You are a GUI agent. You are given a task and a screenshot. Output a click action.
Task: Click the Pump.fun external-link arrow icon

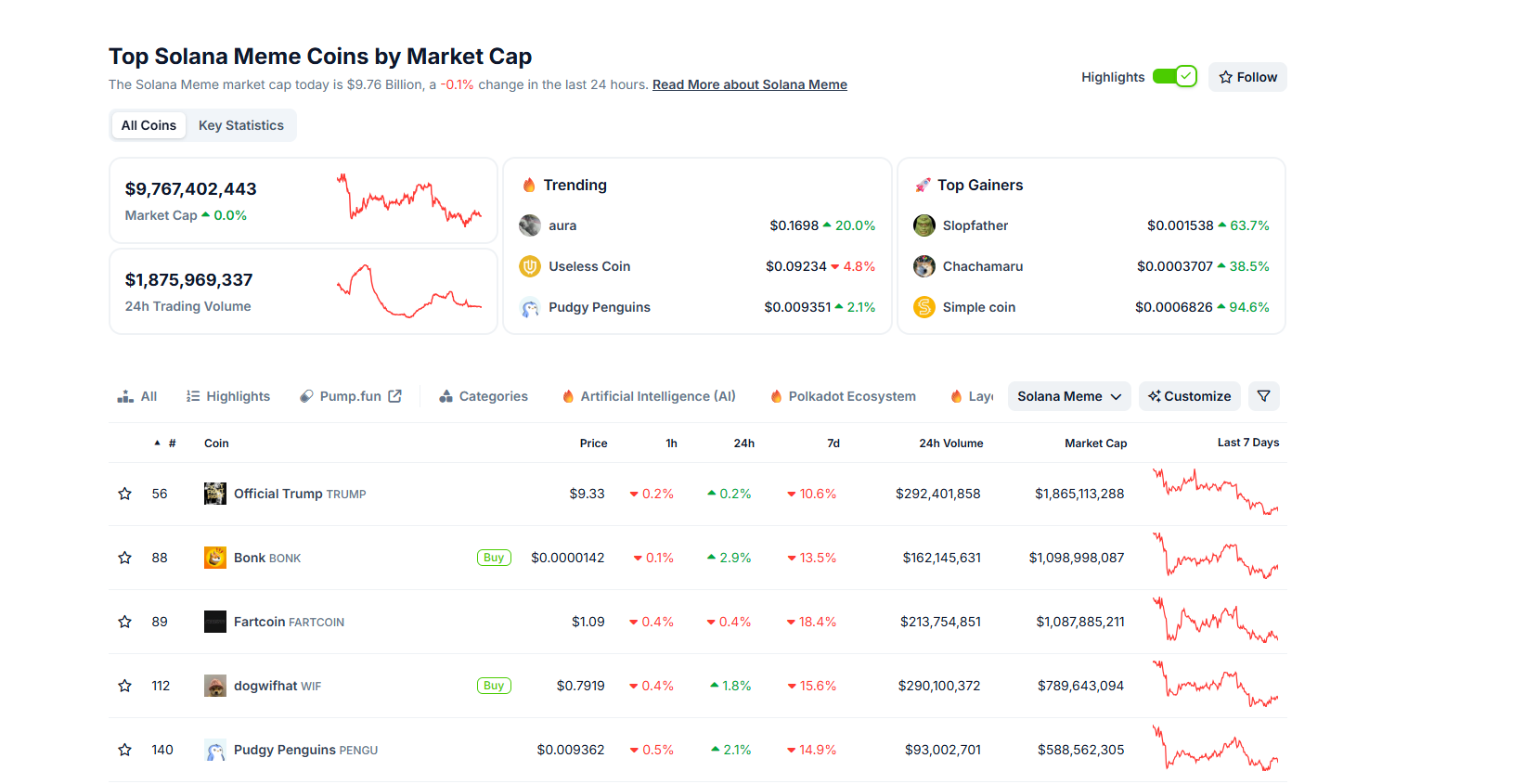[x=395, y=396]
